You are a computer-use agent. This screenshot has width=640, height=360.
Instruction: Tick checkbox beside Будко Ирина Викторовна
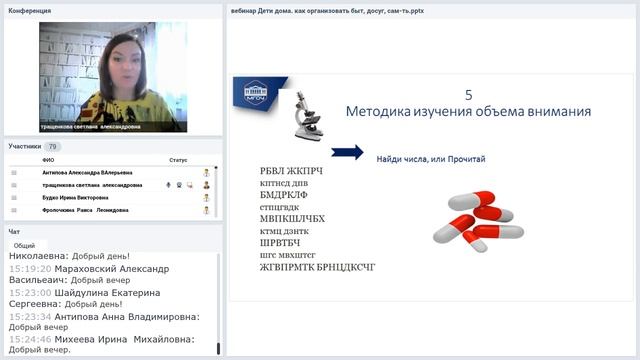point(14,198)
